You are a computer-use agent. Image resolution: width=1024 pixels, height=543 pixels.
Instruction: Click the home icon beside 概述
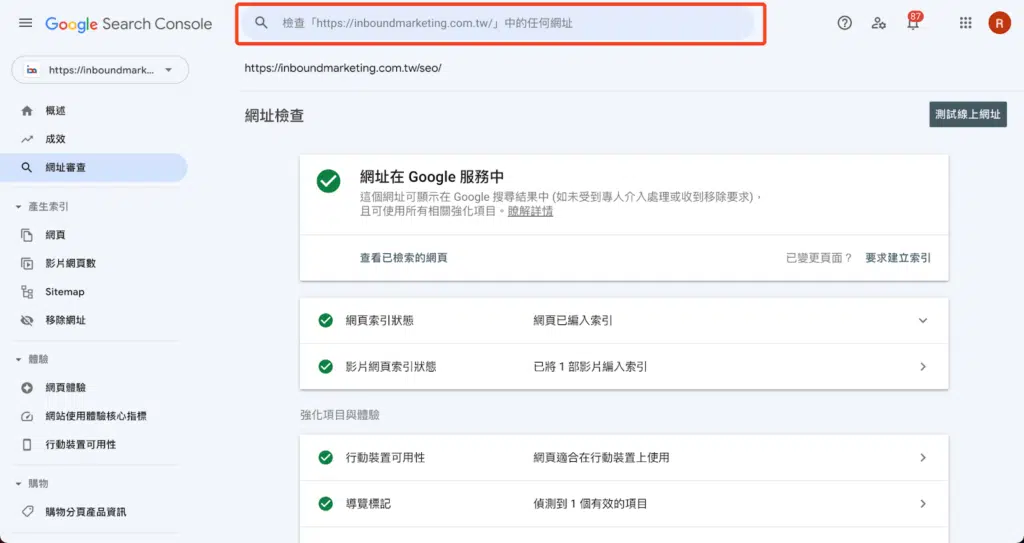[x=27, y=111]
